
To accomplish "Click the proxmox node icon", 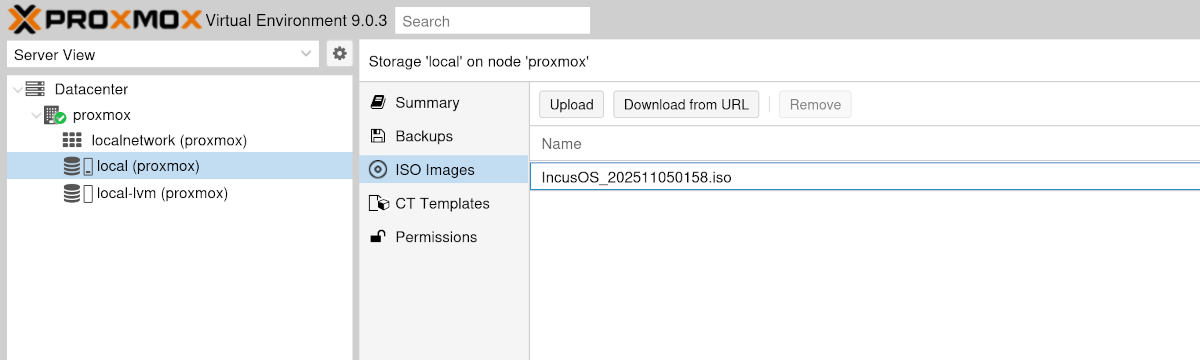I will pos(54,115).
